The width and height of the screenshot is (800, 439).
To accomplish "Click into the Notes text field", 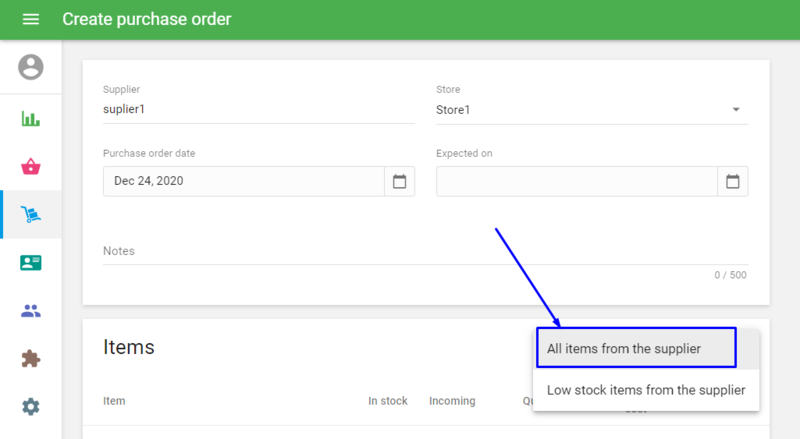I will tap(425, 251).
